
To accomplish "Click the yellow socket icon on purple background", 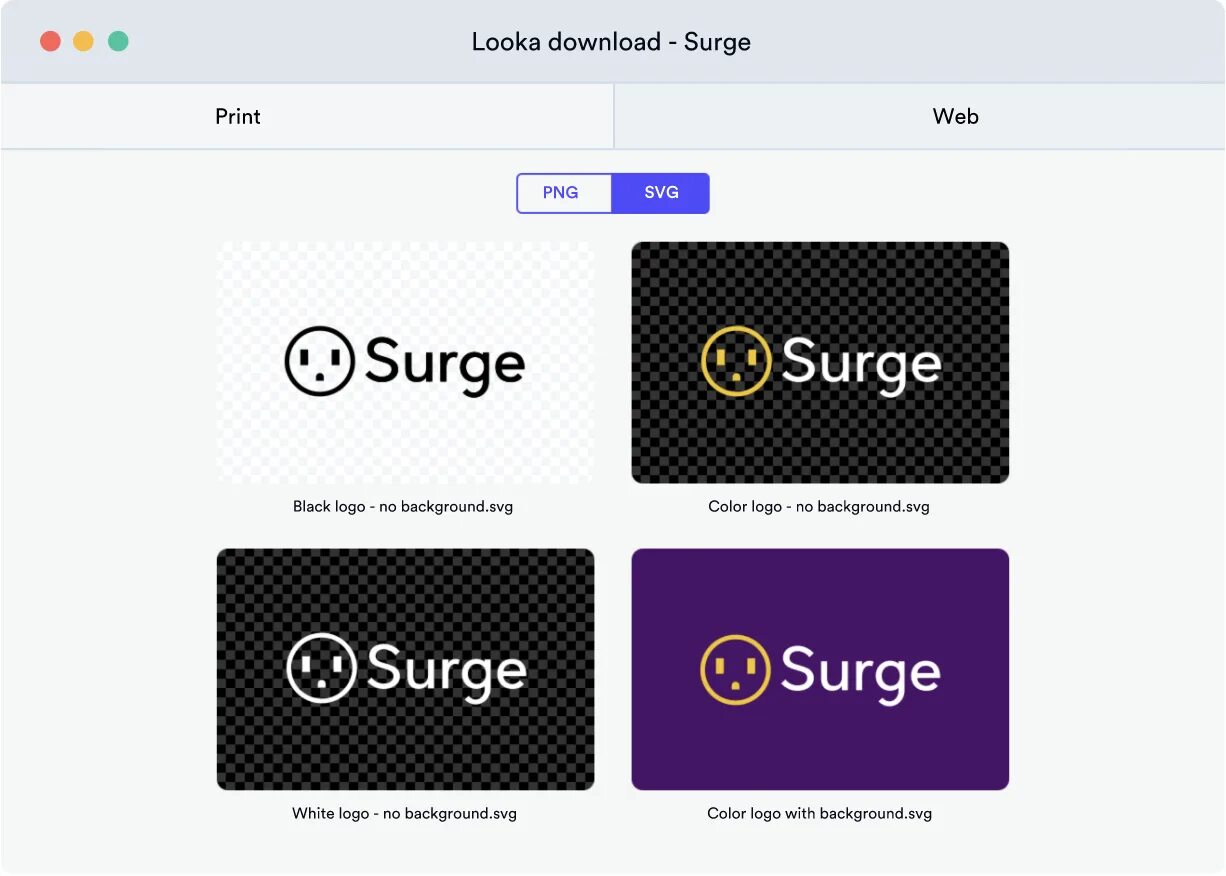I will (735, 669).
